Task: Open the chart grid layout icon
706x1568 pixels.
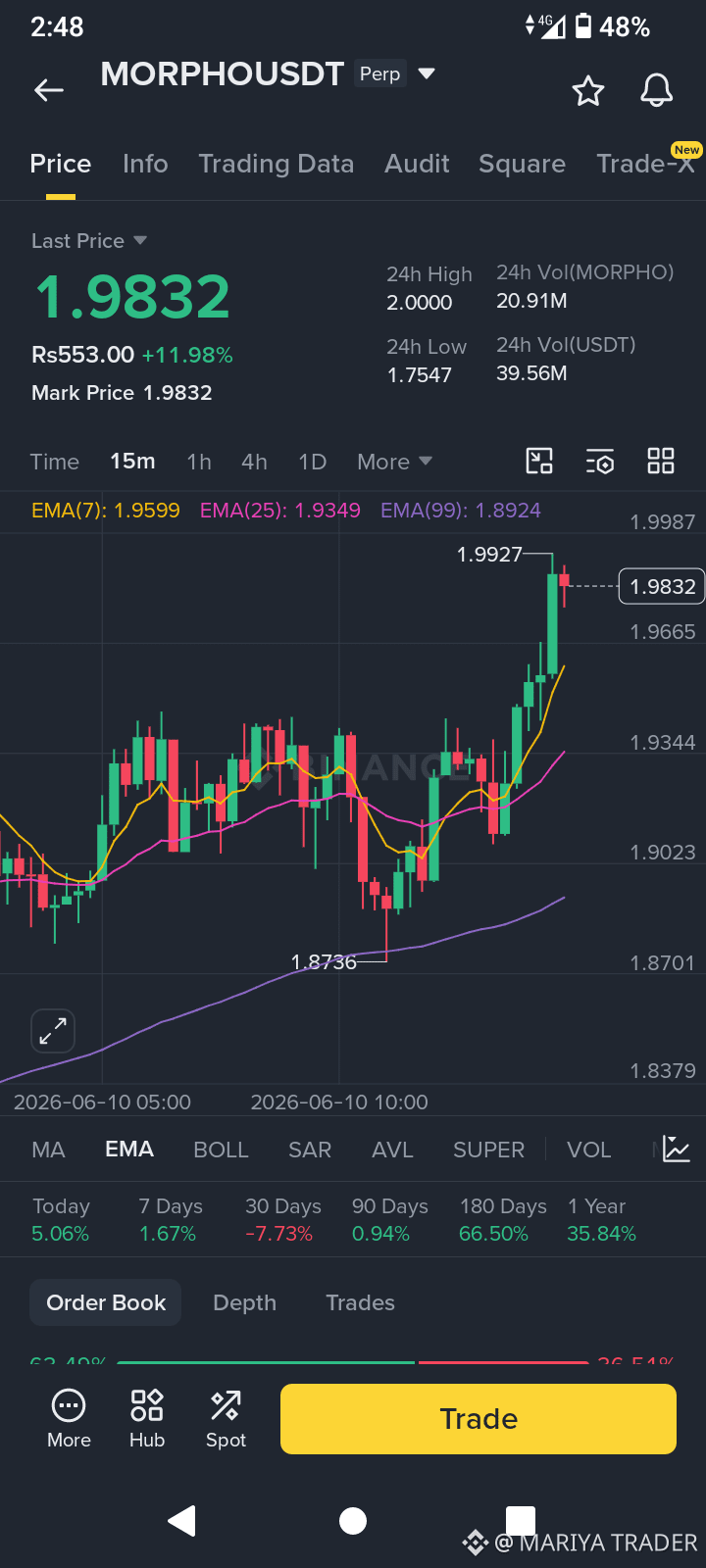Action: coord(661,461)
